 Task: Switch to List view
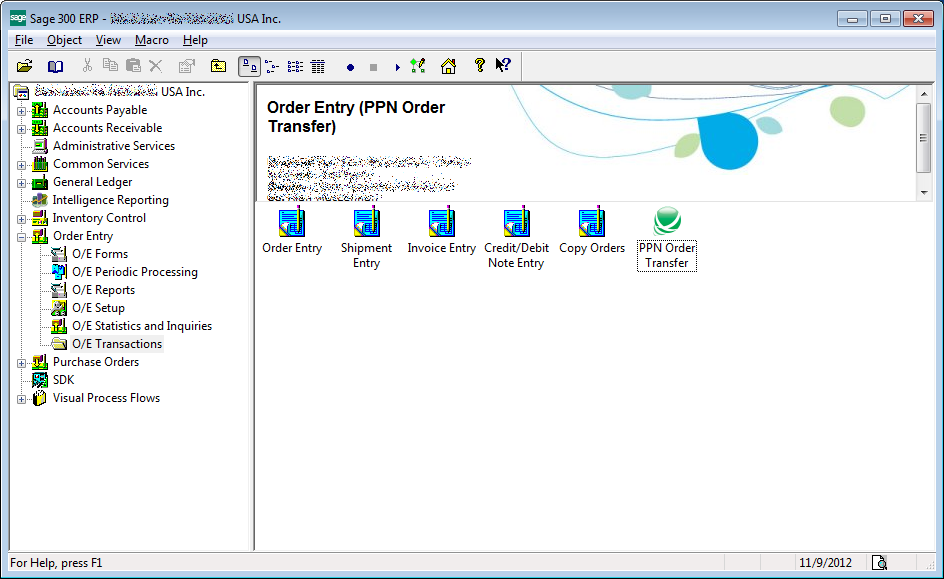pos(295,66)
